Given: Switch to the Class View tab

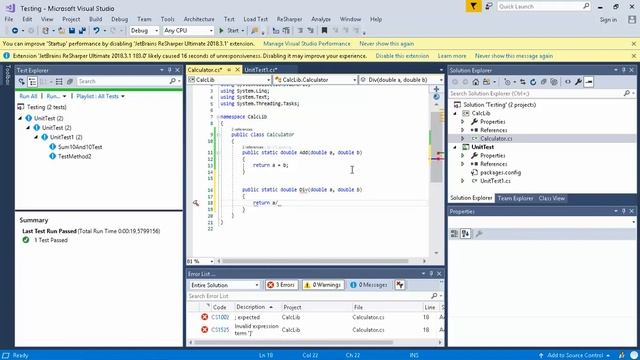Looking at the screenshot, I should click(551, 198).
